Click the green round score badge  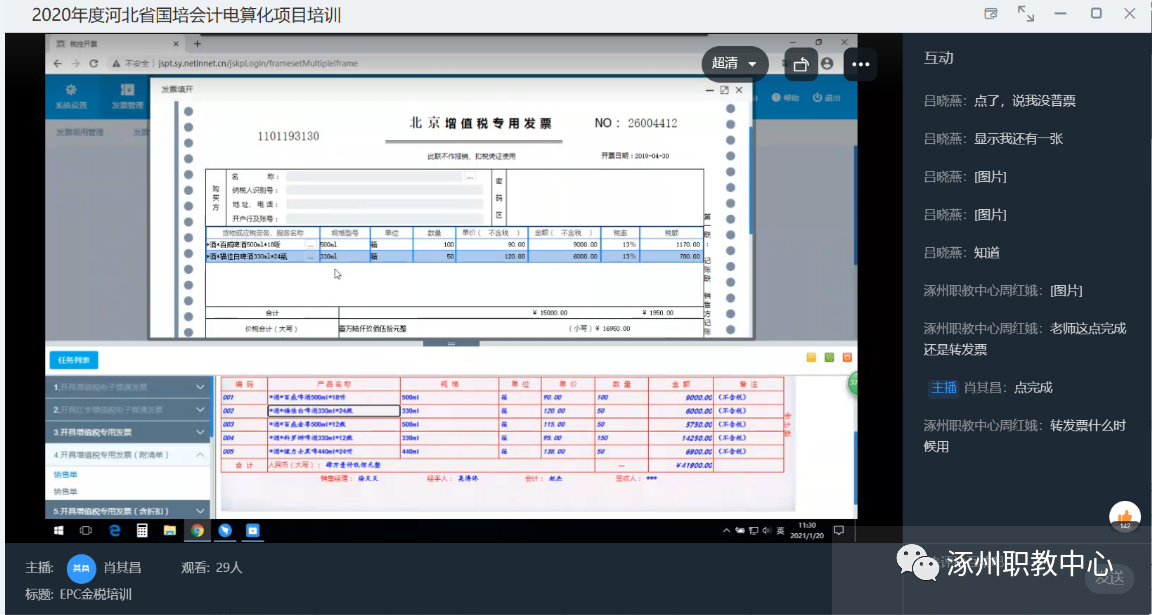[853, 384]
